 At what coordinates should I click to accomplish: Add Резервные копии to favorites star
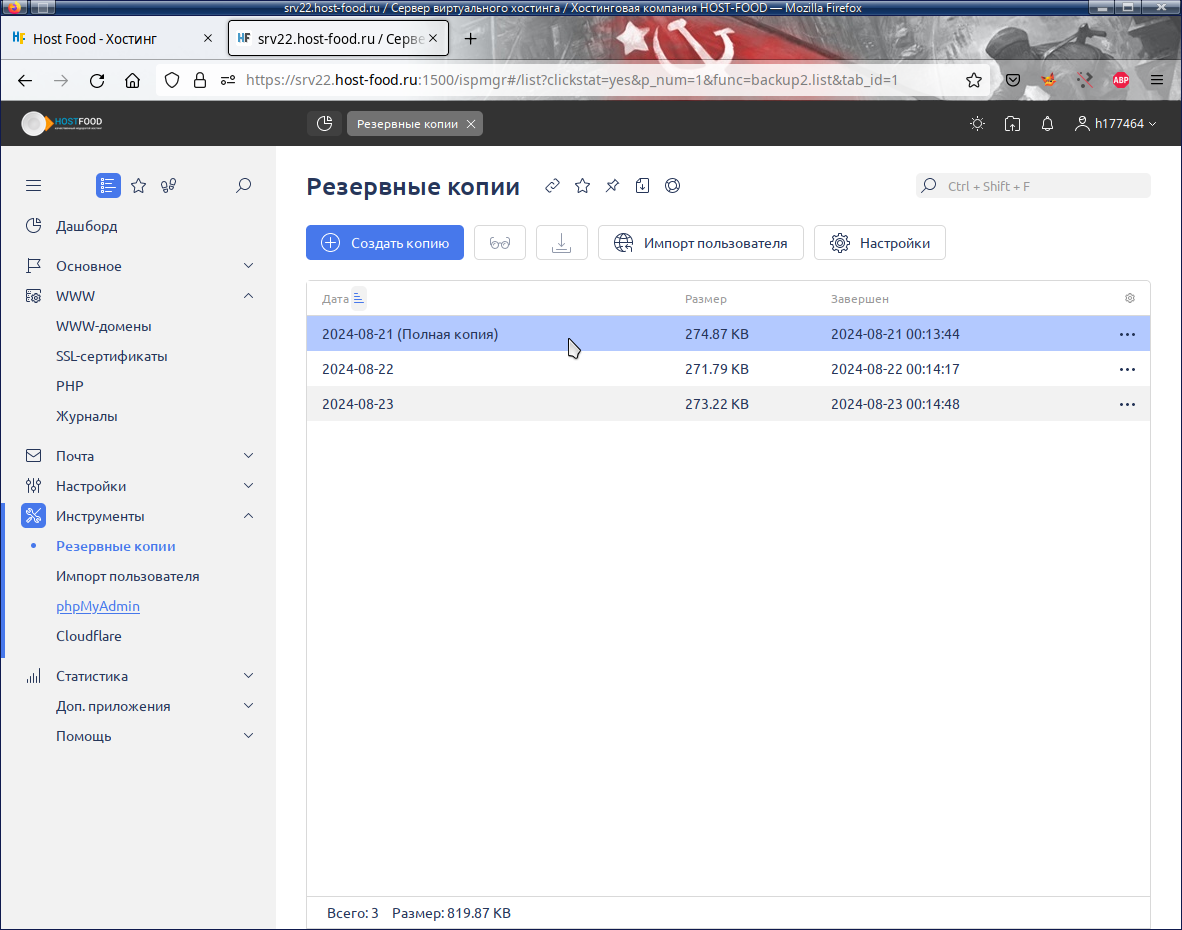coord(583,185)
